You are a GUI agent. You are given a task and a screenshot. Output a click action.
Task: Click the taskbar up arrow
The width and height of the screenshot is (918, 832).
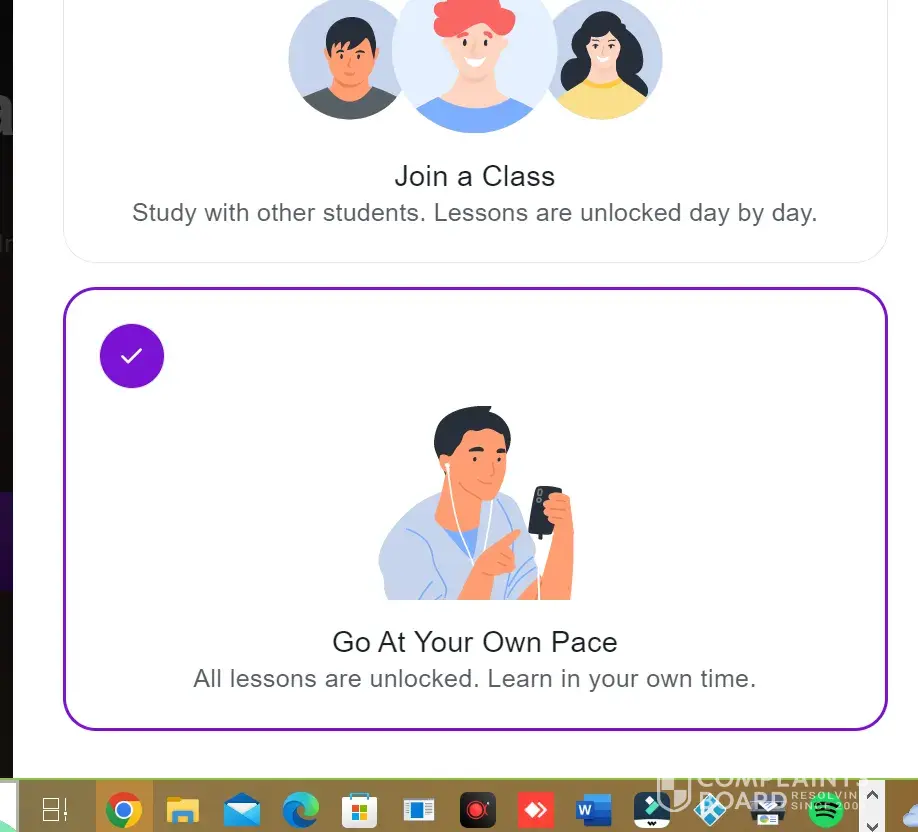(872, 795)
